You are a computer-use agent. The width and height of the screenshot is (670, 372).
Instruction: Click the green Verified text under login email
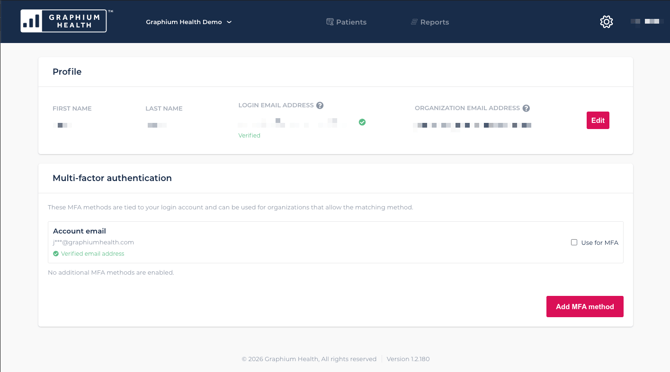[x=249, y=135]
